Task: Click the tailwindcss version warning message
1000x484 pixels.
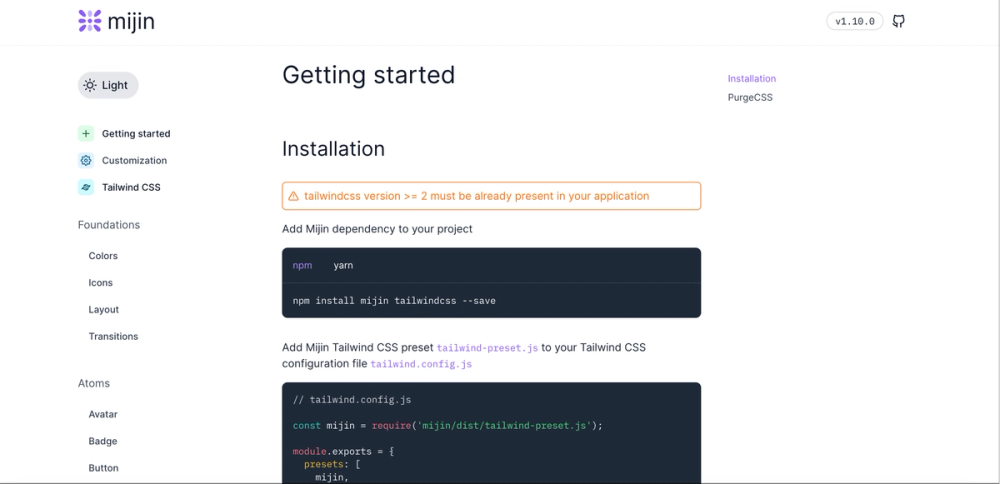Action: tap(476, 196)
